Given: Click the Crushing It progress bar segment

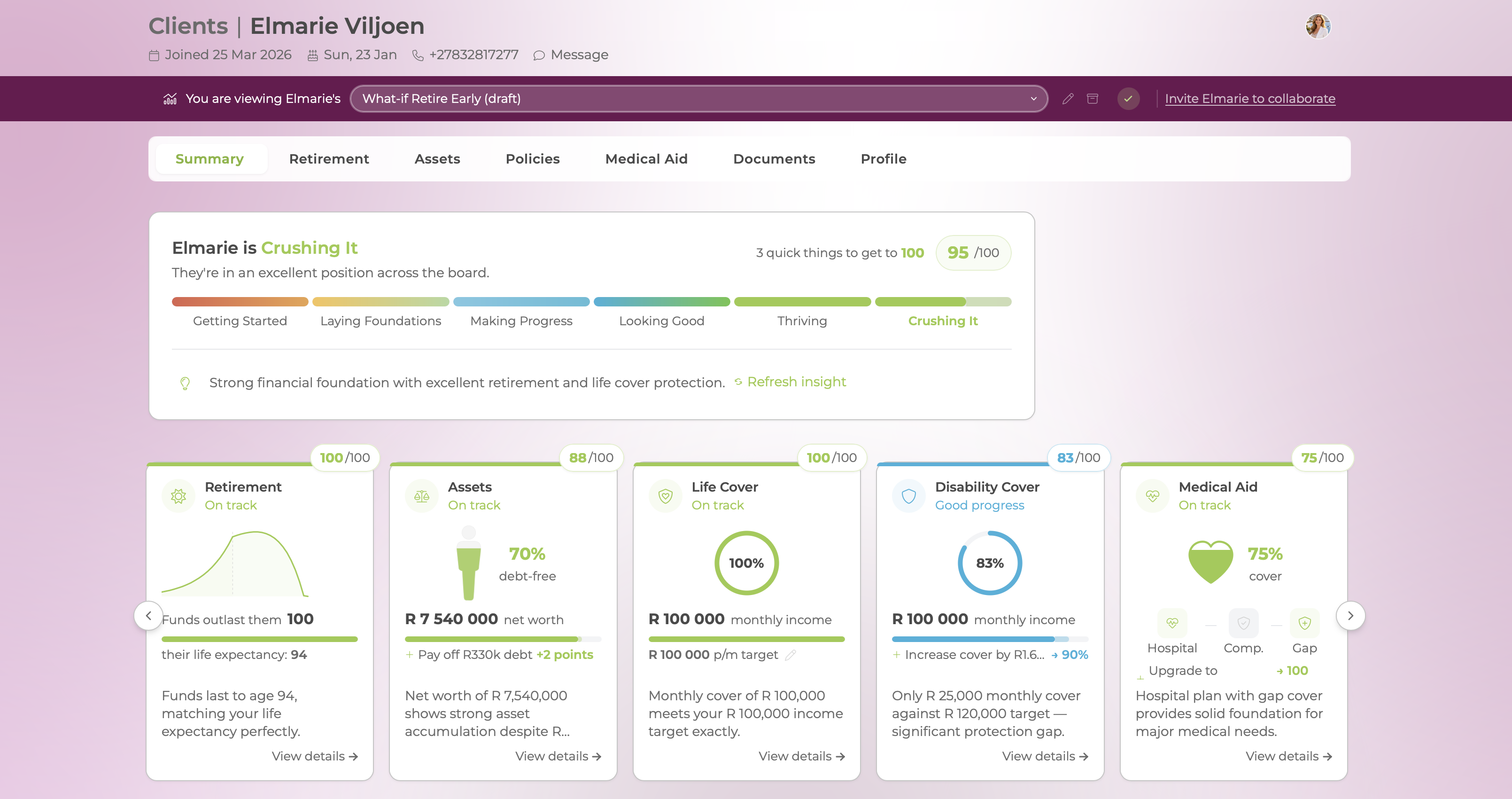Looking at the screenshot, I should [943, 302].
